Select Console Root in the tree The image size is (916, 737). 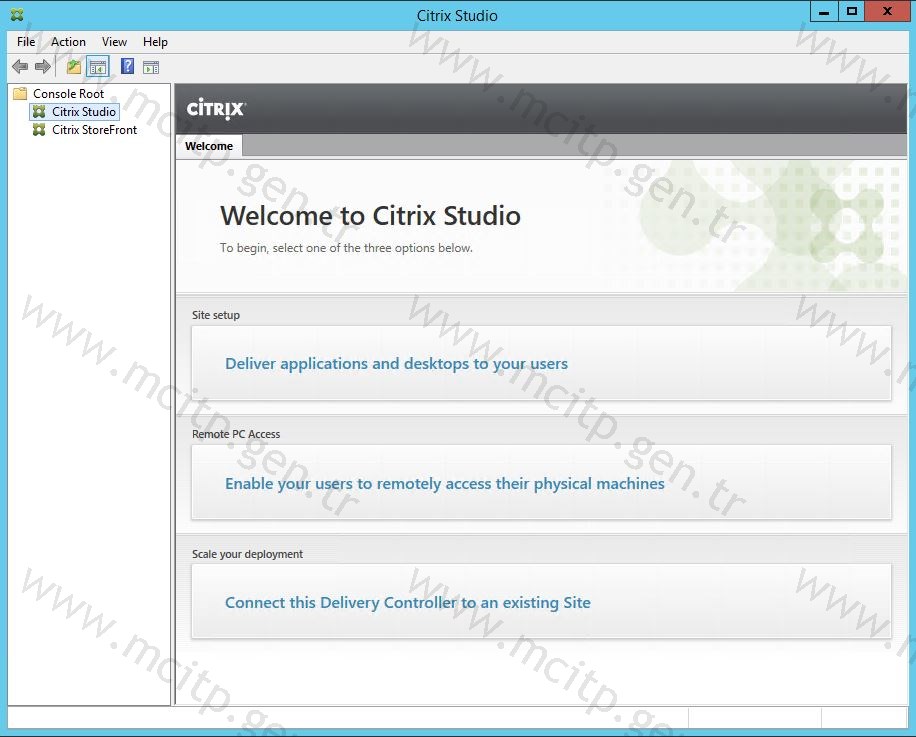tap(68, 93)
